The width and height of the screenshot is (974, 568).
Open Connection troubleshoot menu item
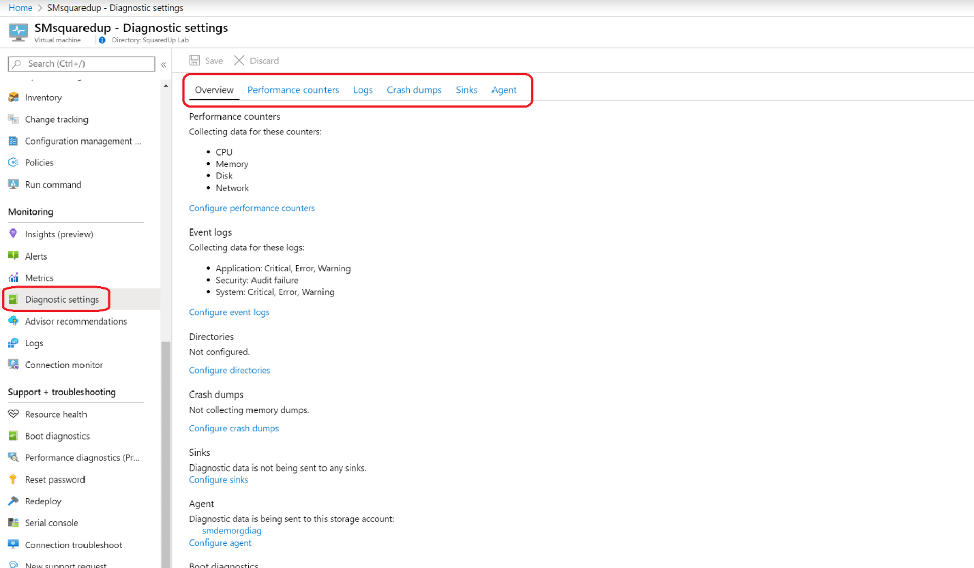(73, 545)
